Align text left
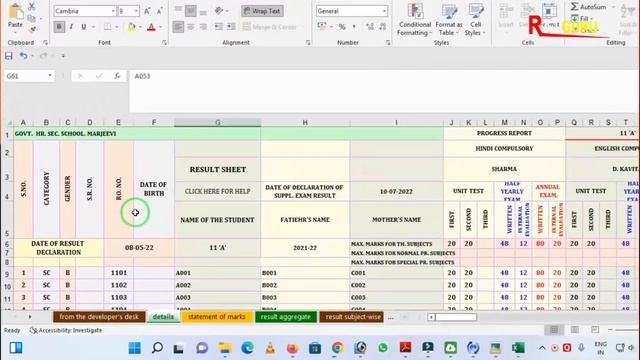Viewport: 640px width, 360px height. point(178,27)
